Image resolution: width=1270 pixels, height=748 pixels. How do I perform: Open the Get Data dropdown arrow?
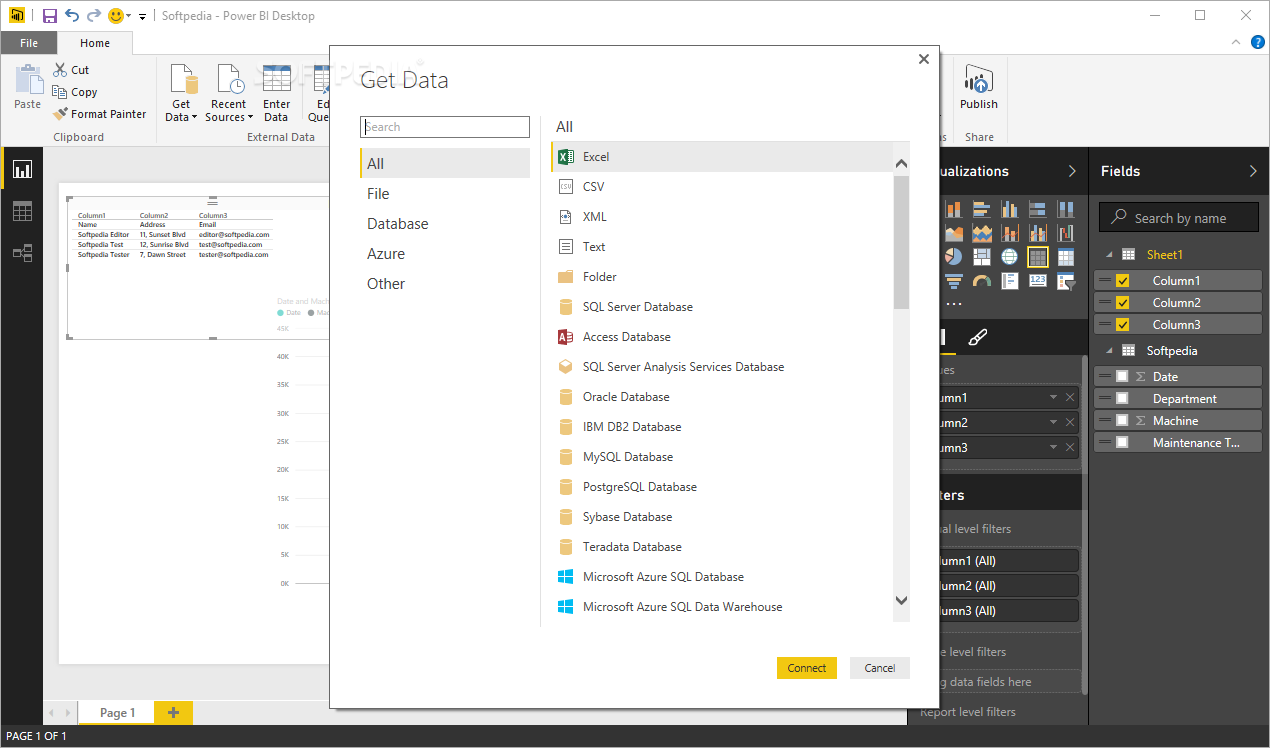[x=195, y=118]
